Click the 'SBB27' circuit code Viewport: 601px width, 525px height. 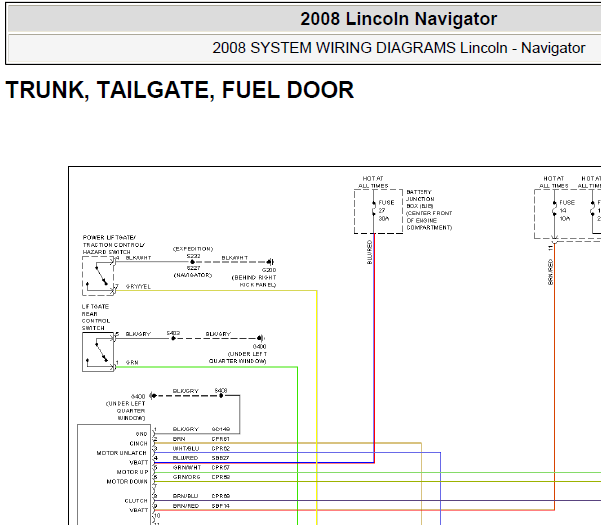point(220,458)
